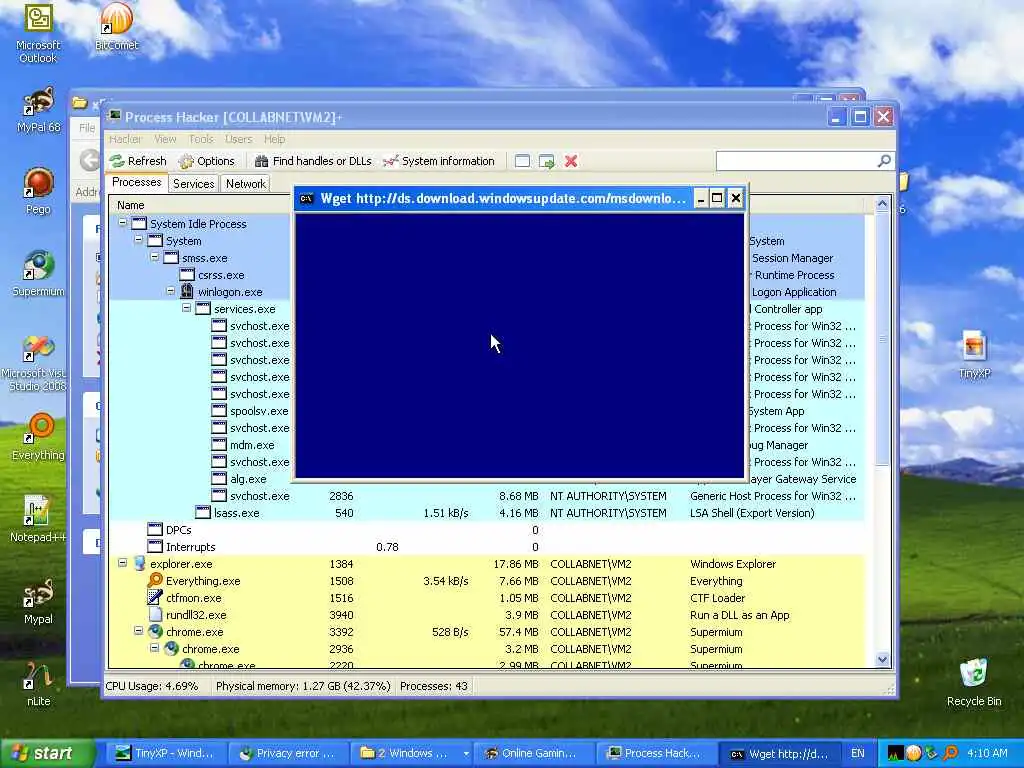This screenshot has height=768, width=1024.
Task: Open Pego desktop shortcut
Action: pos(38,192)
